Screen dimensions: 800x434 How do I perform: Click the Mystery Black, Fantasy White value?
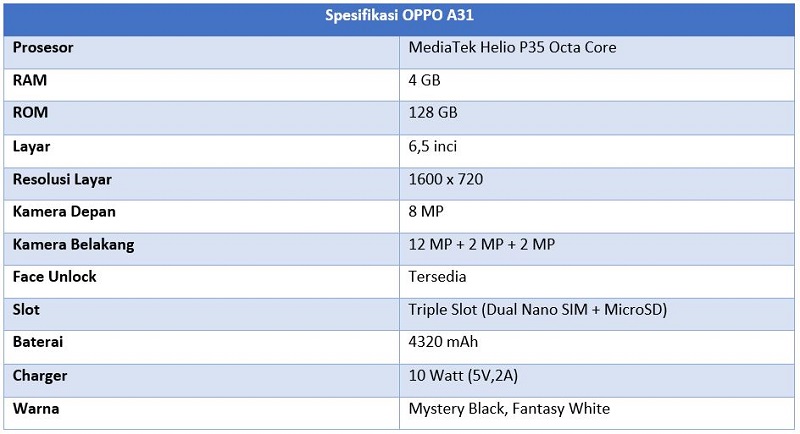[x=509, y=408]
